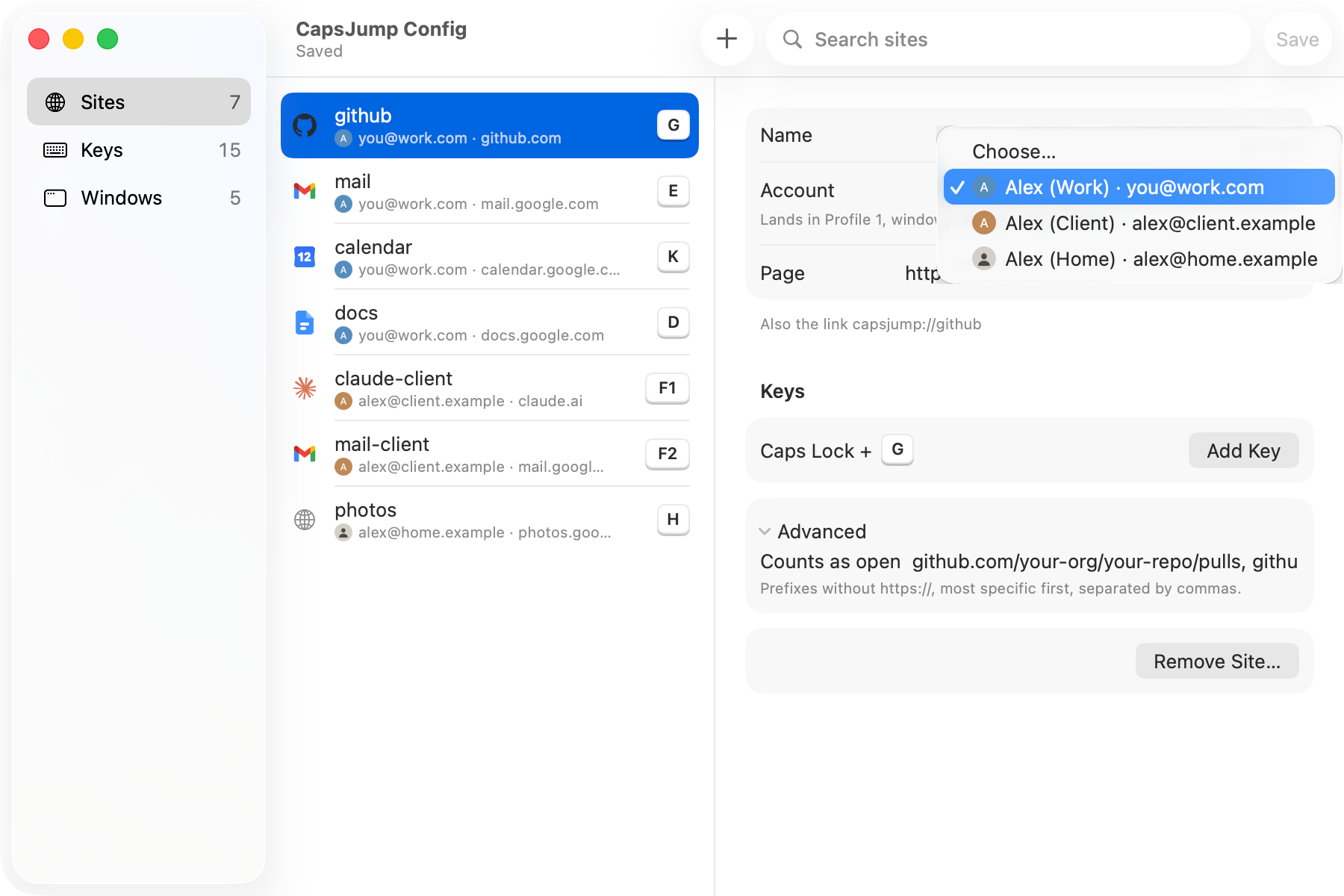
Task: Click the Keys keyboard icon in sidebar
Action: point(55,150)
